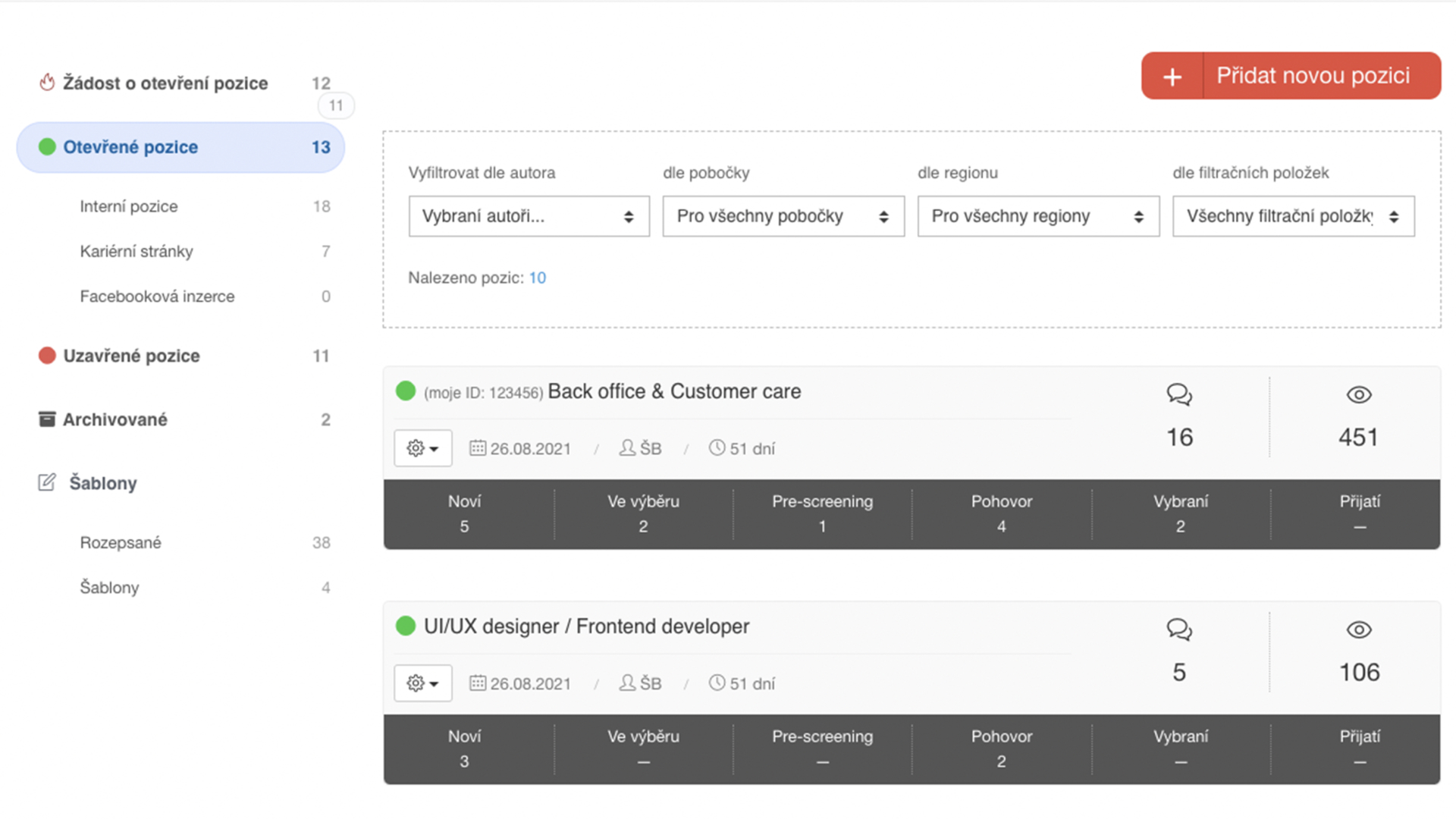Click the edit pencil icon beside Šablony
Image resolution: width=1456 pixels, height=819 pixels.
pyautogui.click(x=47, y=482)
